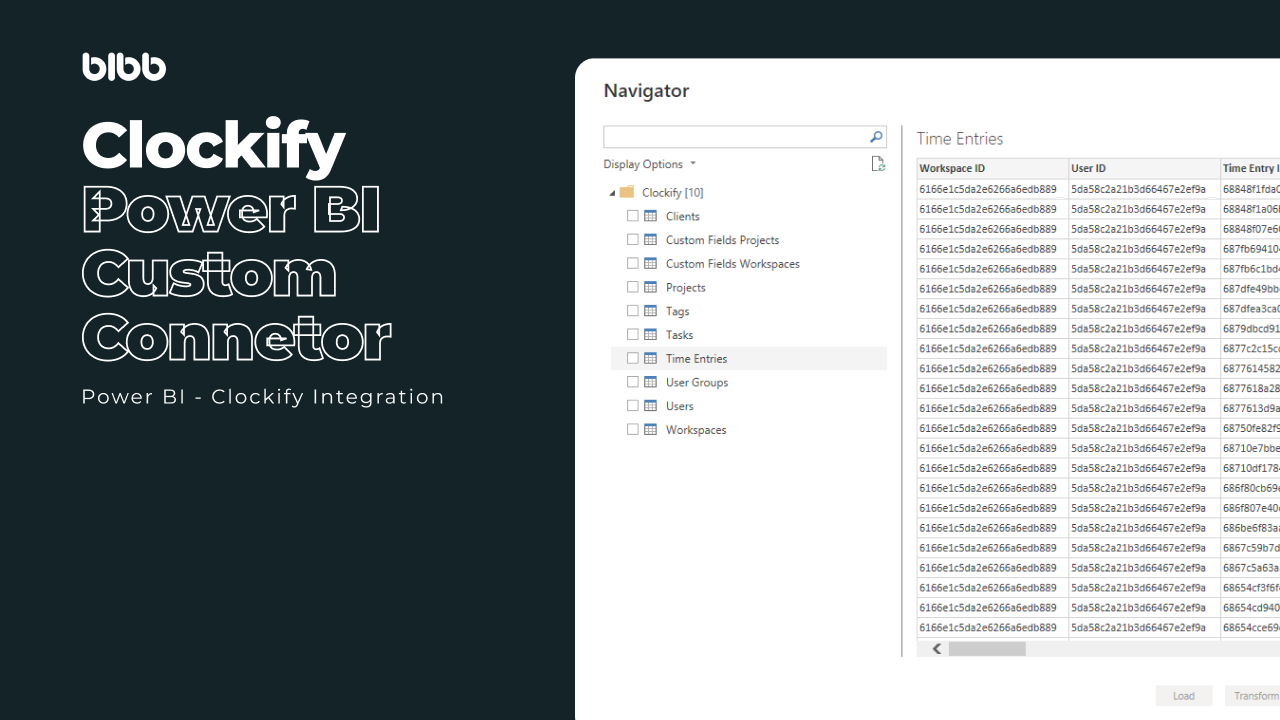Click the table icon next to Tags

650,311
